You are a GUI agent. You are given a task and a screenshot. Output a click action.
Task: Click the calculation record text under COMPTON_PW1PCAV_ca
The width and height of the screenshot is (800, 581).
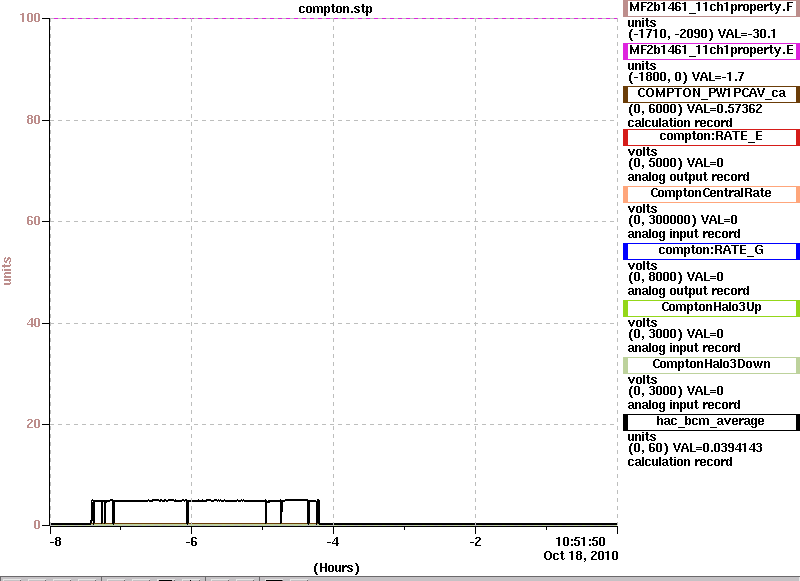pos(680,123)
